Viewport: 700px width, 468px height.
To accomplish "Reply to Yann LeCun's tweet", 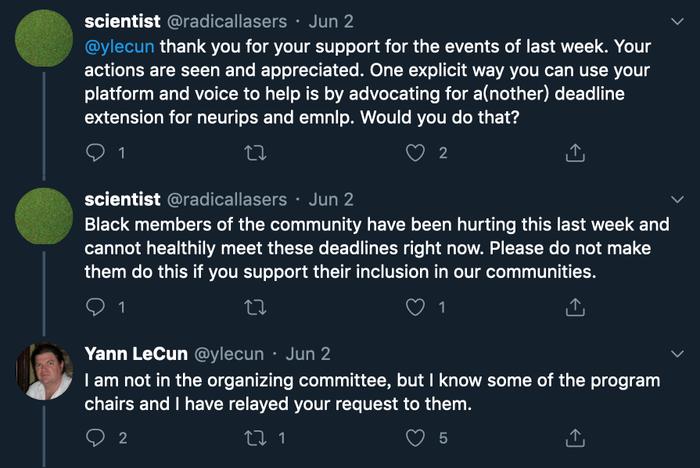I will 96,438.
